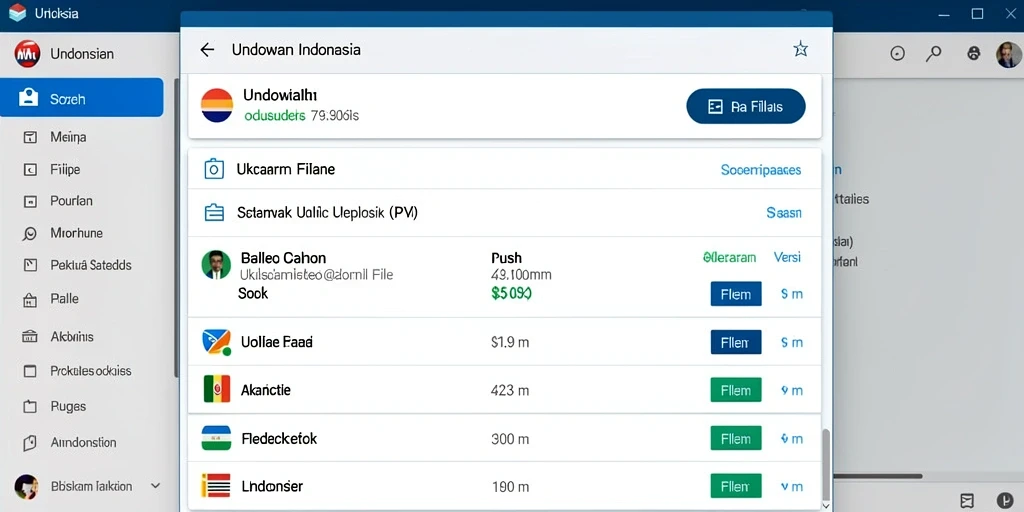Expand the dropdown in Fledeckefok row
Viewport: 1024px width, 512px height.
click(792, 439)
